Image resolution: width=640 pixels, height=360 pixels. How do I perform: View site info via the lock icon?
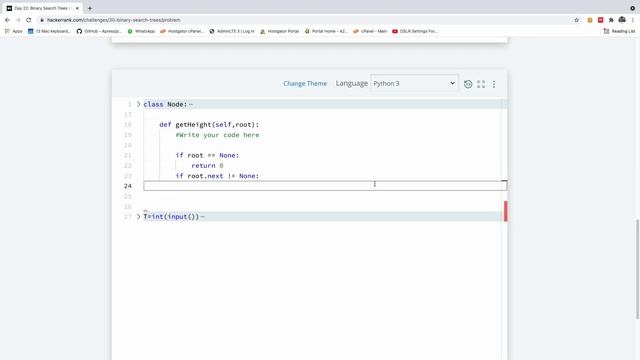[x=42, y=20]
